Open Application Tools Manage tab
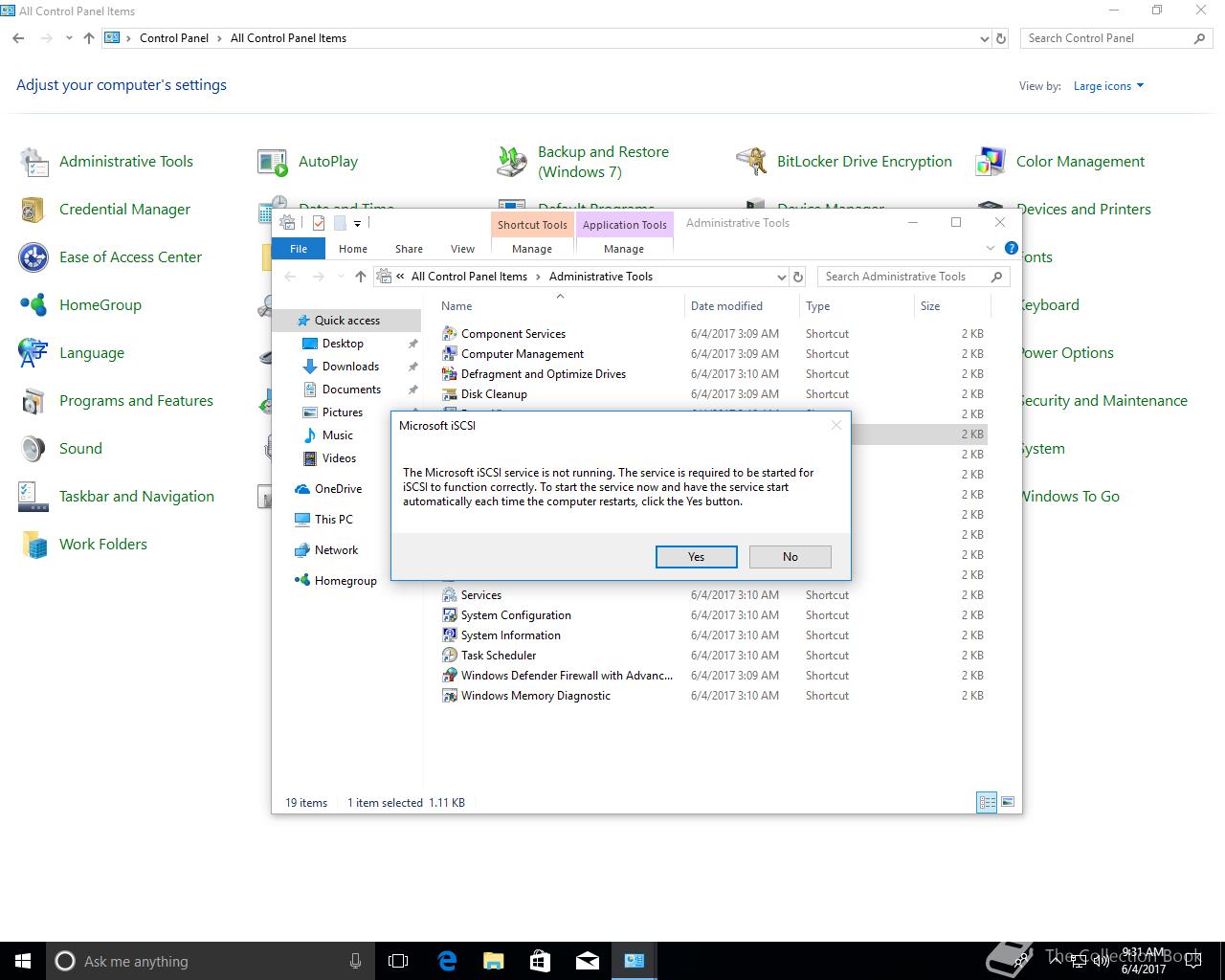 [624, 249]
